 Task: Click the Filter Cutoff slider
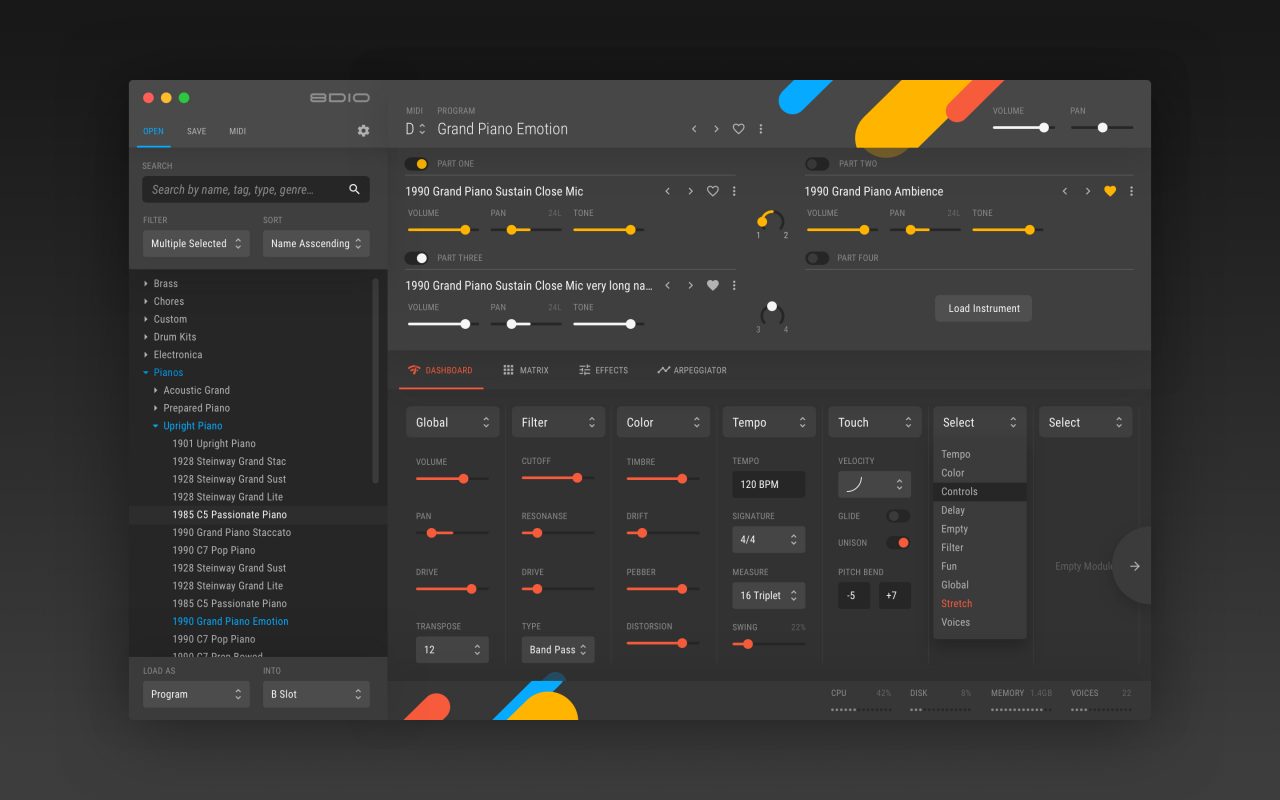tap(557, 478)
